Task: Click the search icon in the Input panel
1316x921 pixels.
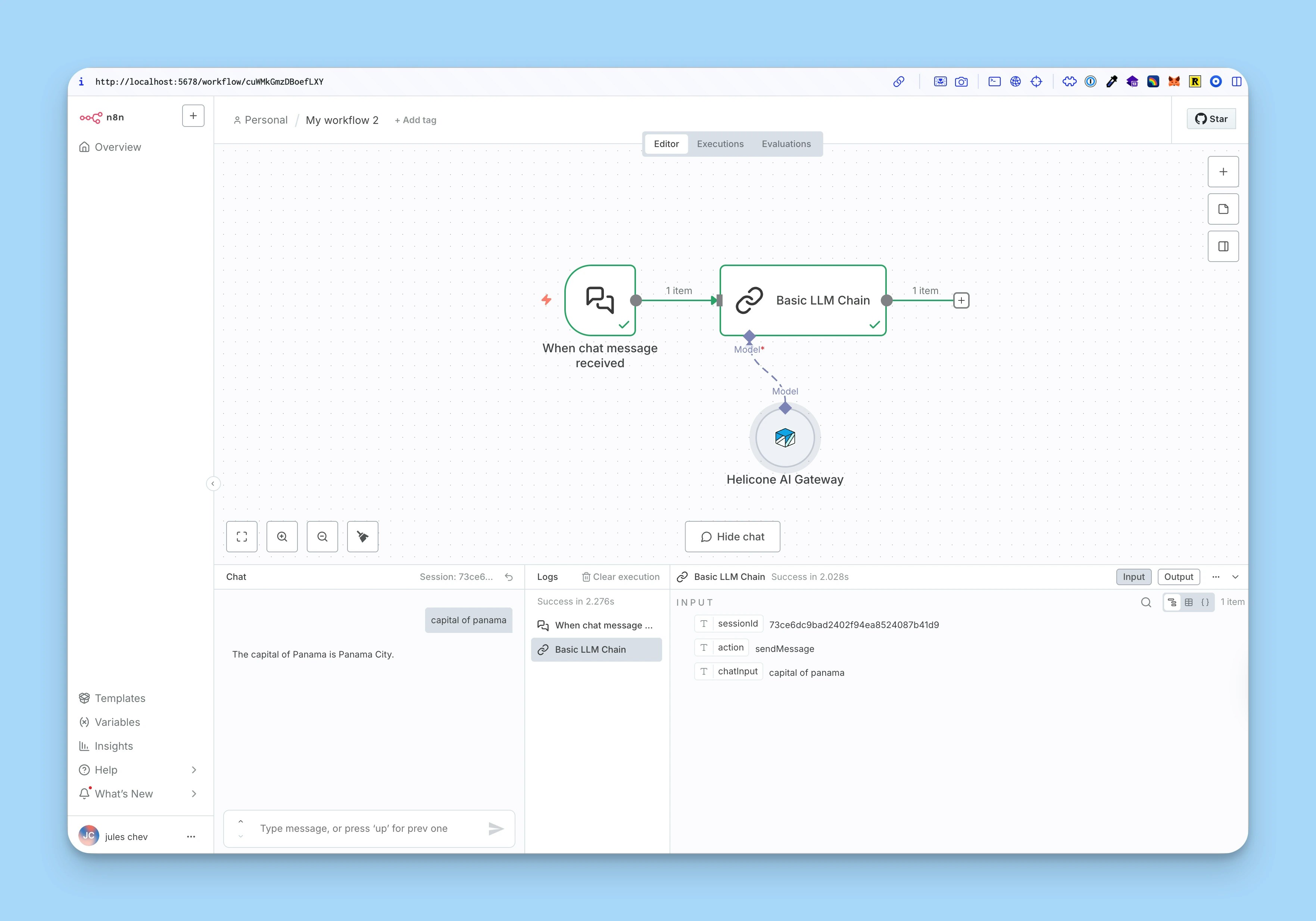Action: point(1146,602)
